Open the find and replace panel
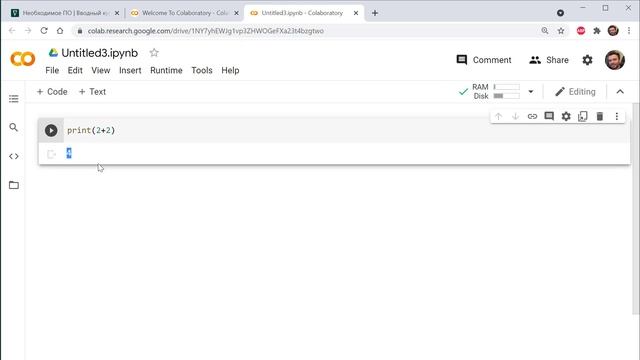Viewport: 640px width, 360px height. click(13, 127)
